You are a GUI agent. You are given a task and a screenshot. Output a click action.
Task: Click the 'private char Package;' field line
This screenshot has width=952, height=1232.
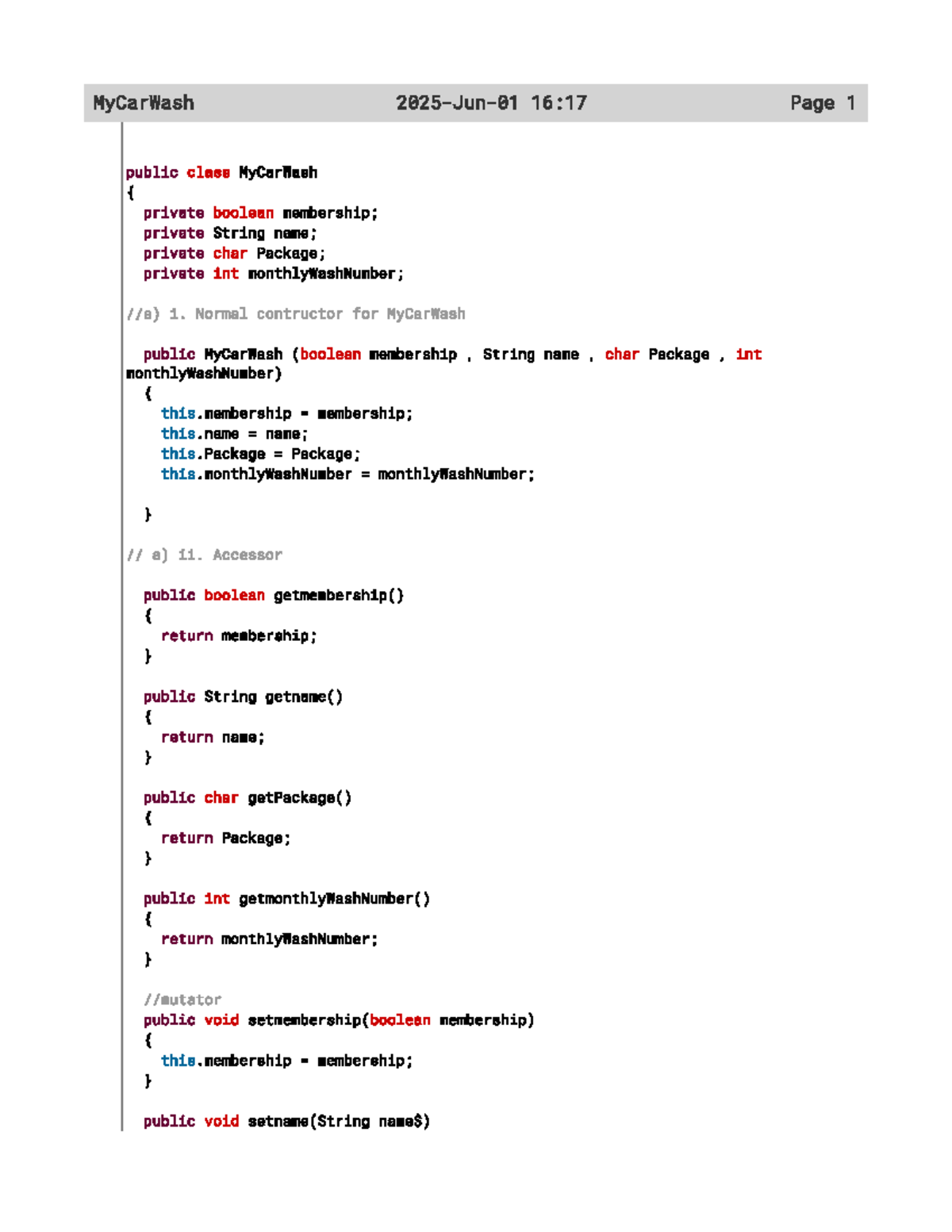coord(235,254)
